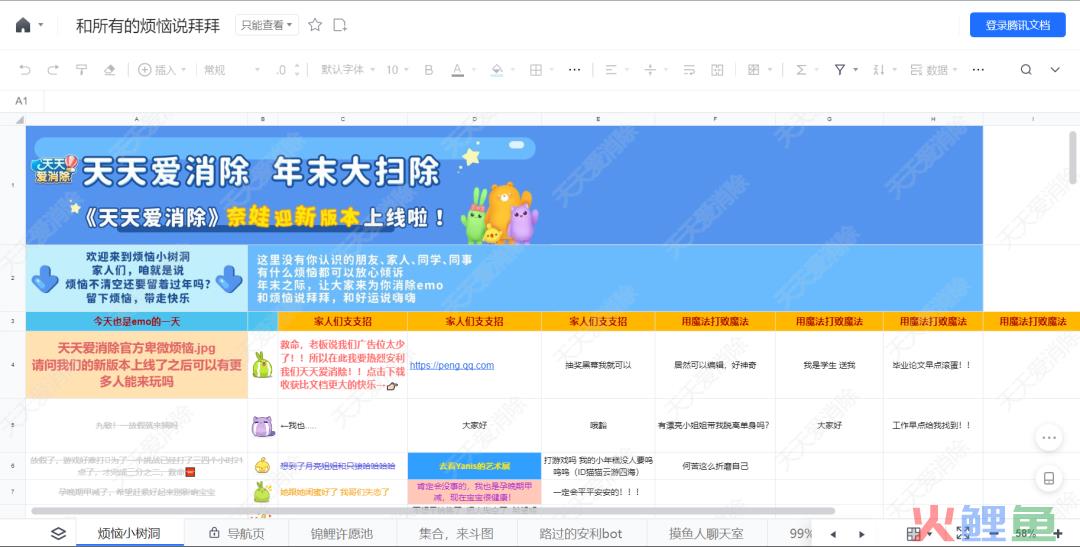Click row header 4
This screenshot has width=1080, height=547.
[x=13, y=365]
